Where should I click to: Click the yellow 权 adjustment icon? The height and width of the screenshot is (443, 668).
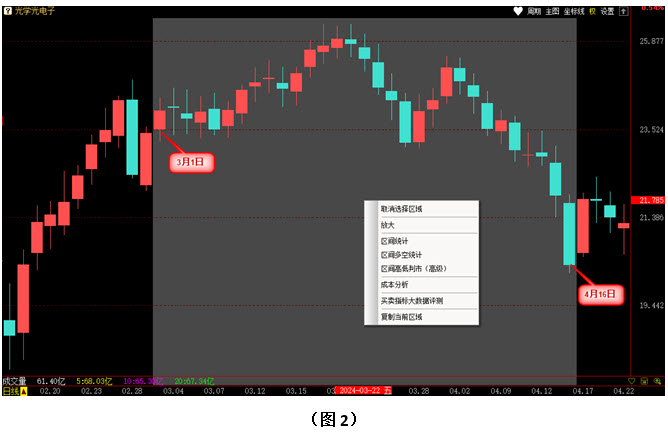coord(592,11)
